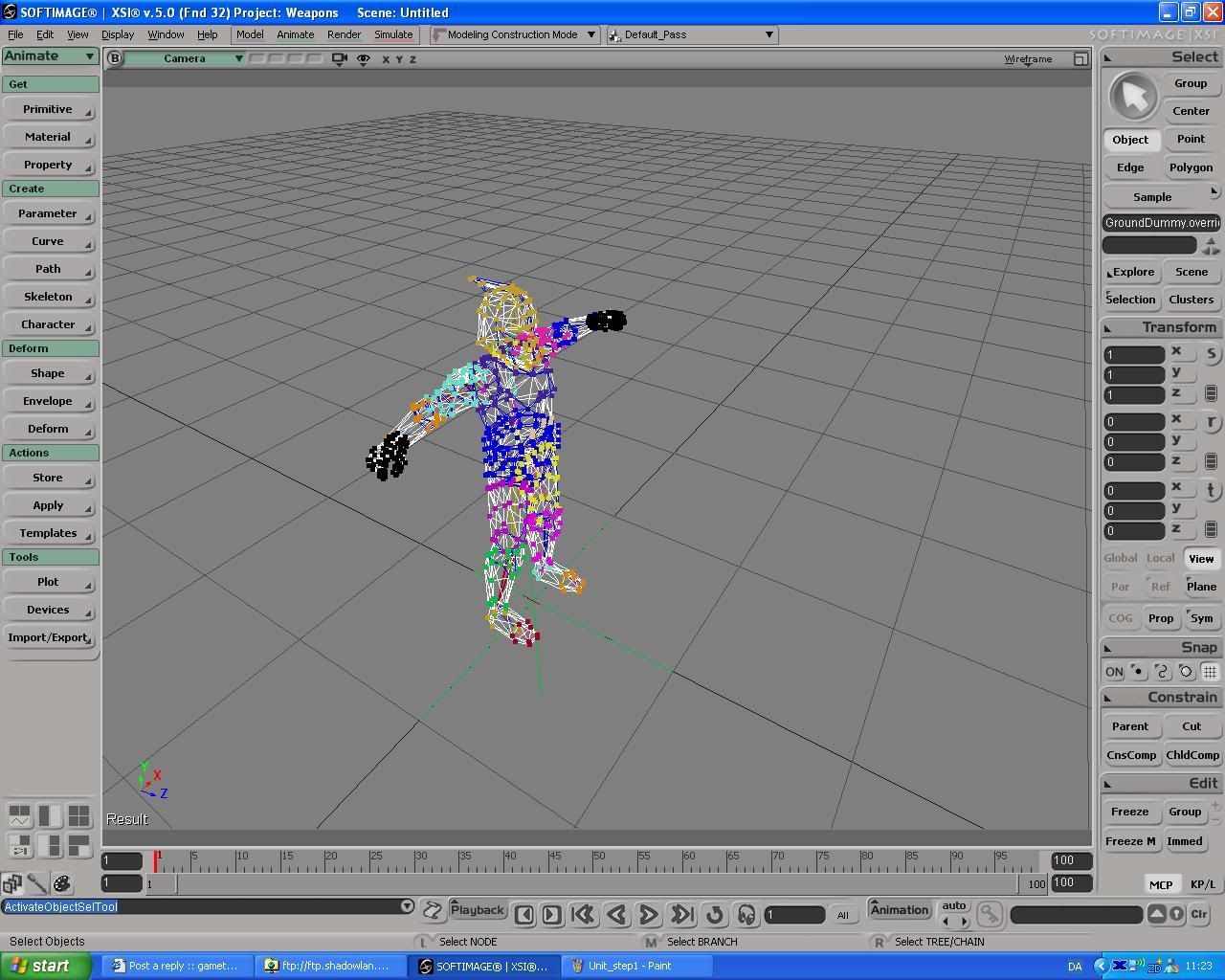The image size is (1225, 980).
Task: Click the audio headphones icon
Action: (746, 915)
